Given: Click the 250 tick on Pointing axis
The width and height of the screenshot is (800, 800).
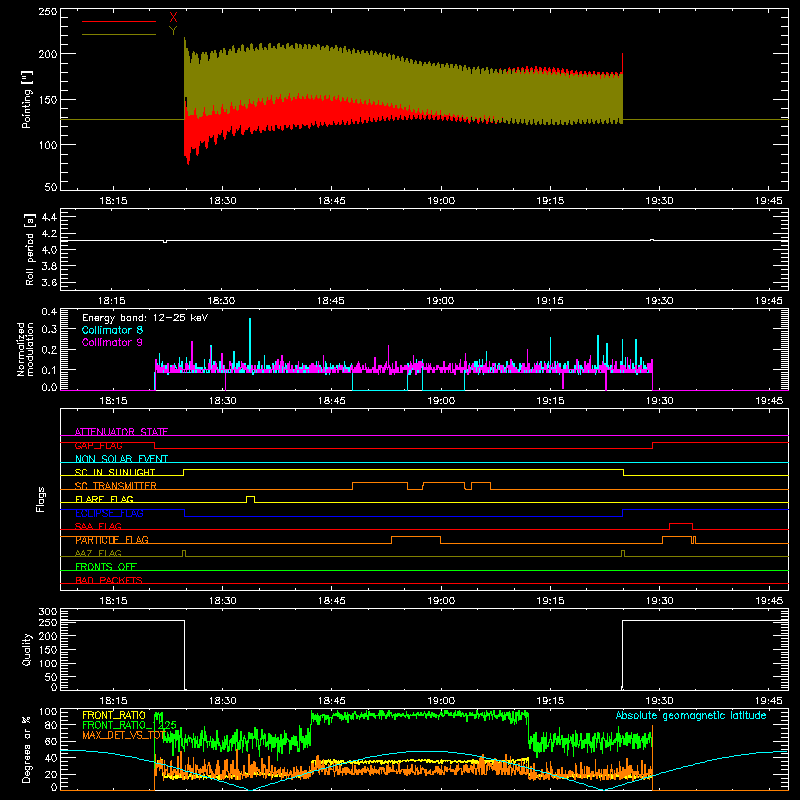Looking at the screenshot, I should (47, 12).
